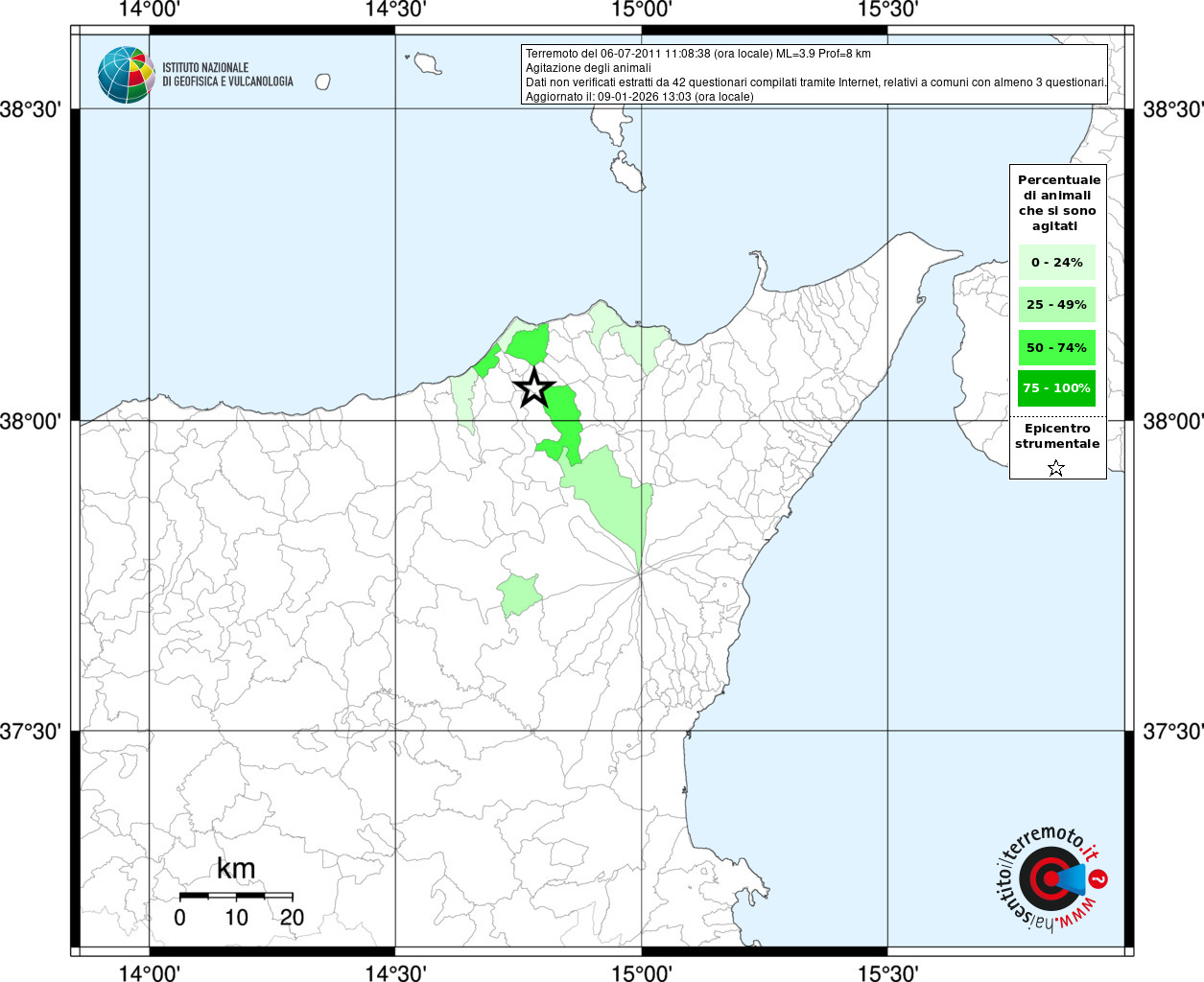Click the INGV globe logo
The height and width of the screenshot is (982, 1204).
(126, 75)
